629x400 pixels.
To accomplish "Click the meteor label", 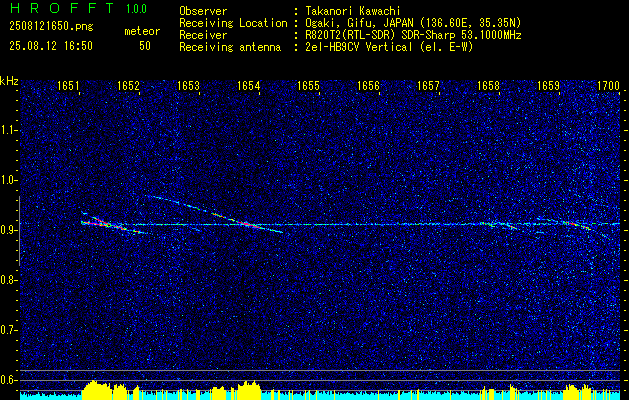I will (142, 31).
